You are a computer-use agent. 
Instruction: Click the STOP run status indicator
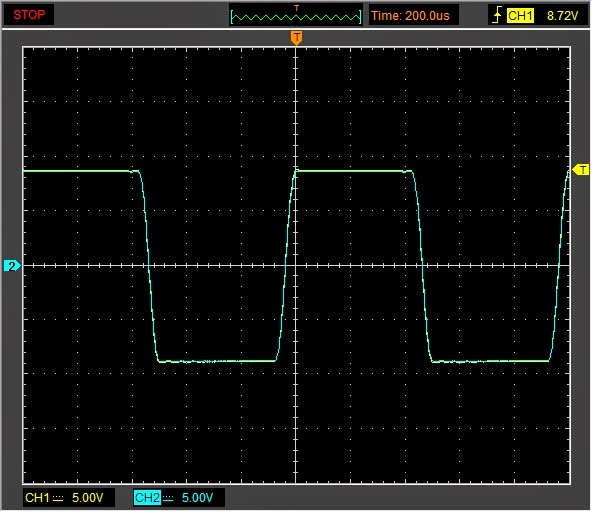click(29, 15)
